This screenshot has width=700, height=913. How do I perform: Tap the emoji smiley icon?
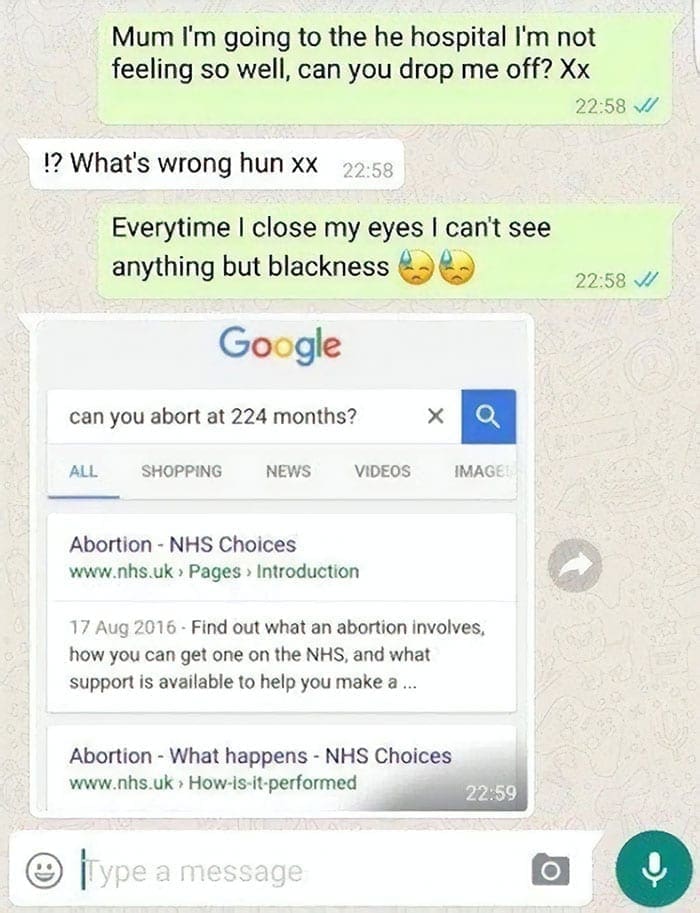coord(44,870)
